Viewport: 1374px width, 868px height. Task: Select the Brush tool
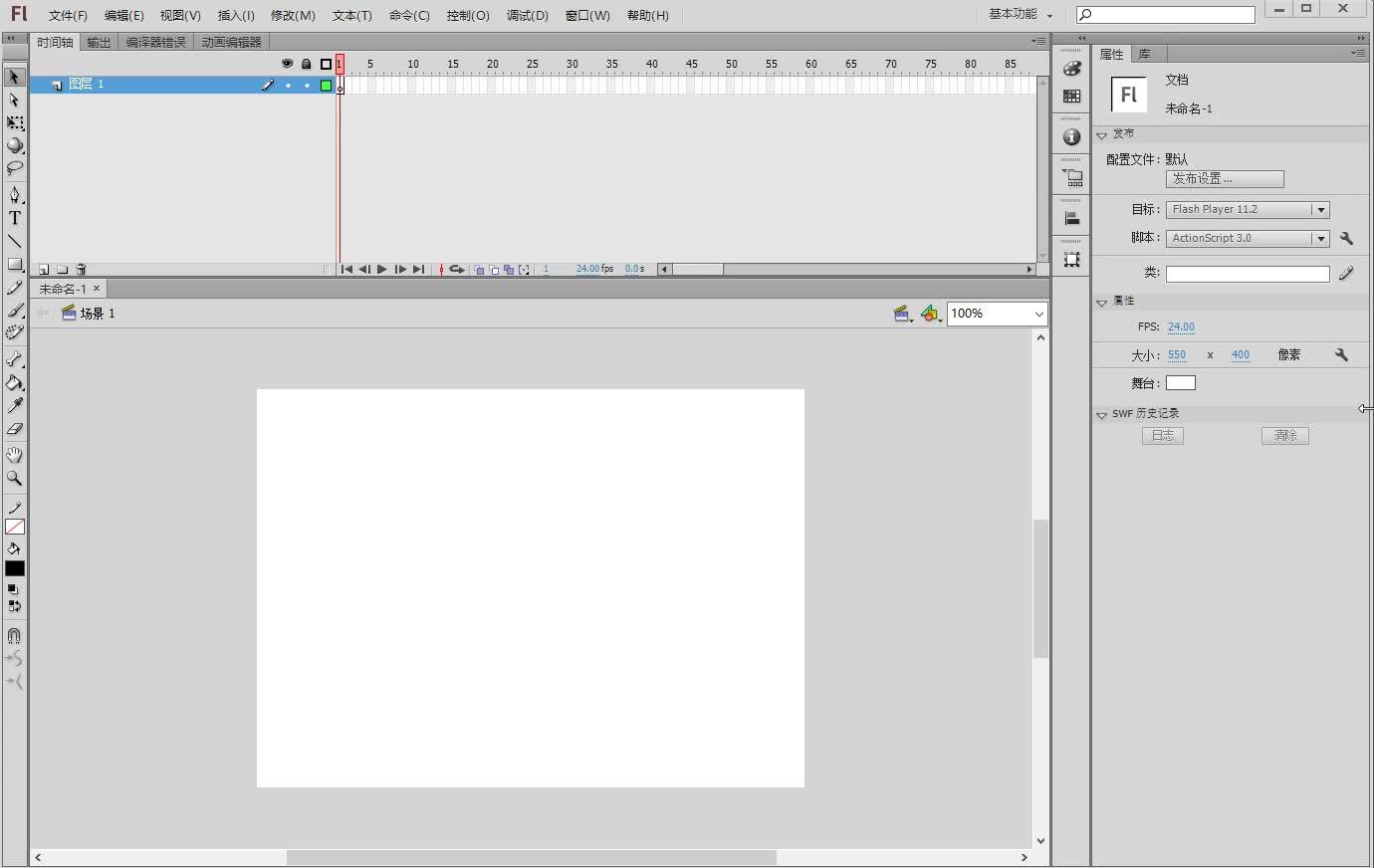14,311
